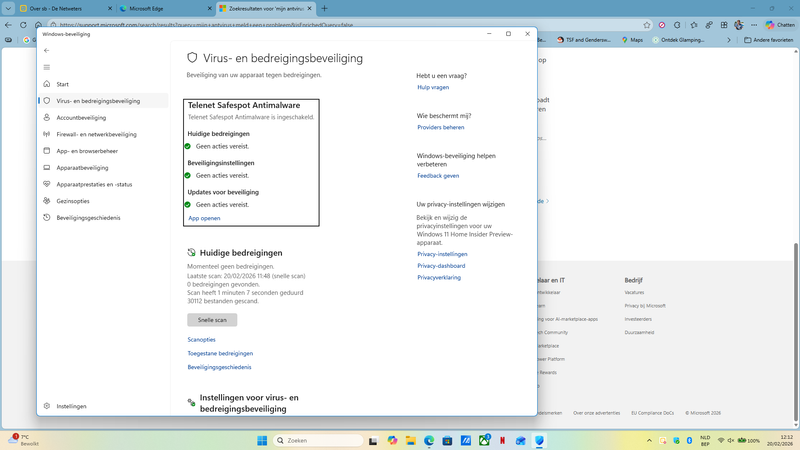Open Toegestane bedreigingen link

(x=220, y=354)
